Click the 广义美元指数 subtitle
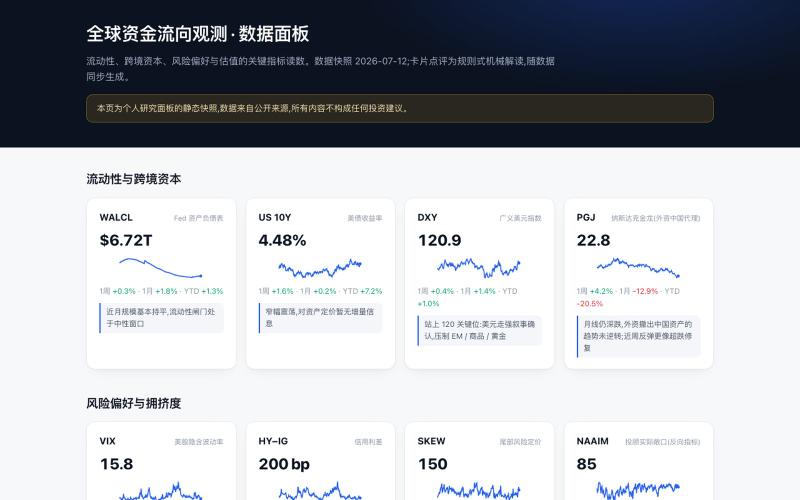The height and width of the screenshot is (500, 800). tap(520, 218)
